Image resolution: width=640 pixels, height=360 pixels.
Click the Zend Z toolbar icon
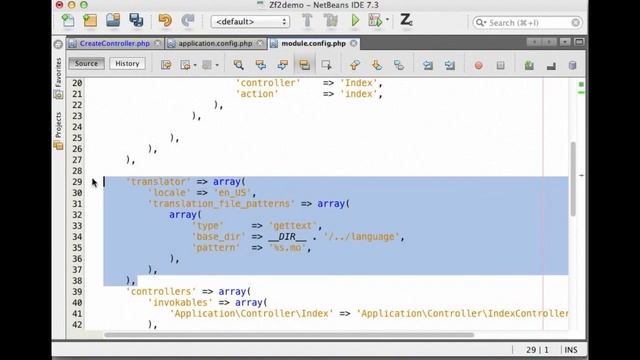[406, 20]
